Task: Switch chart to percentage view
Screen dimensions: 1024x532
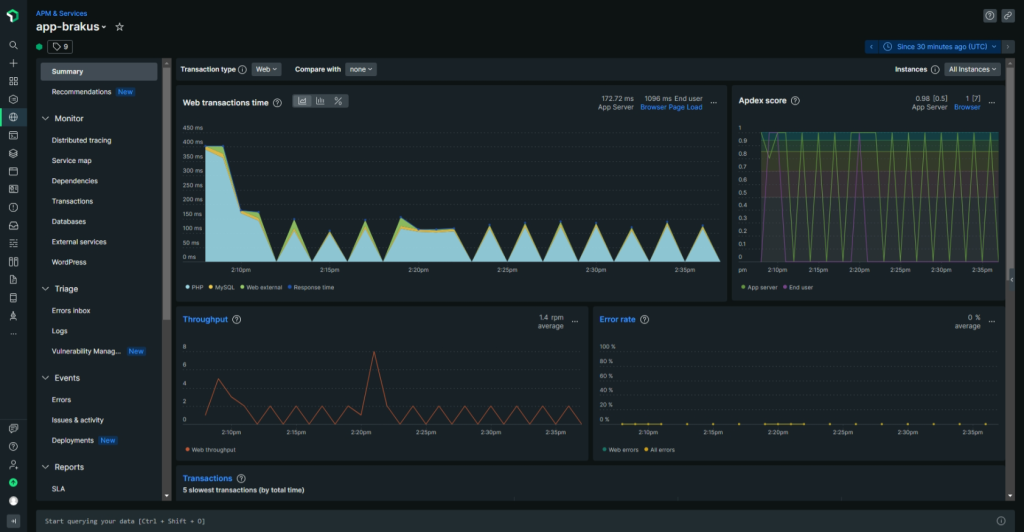Action: coord(338,101)
